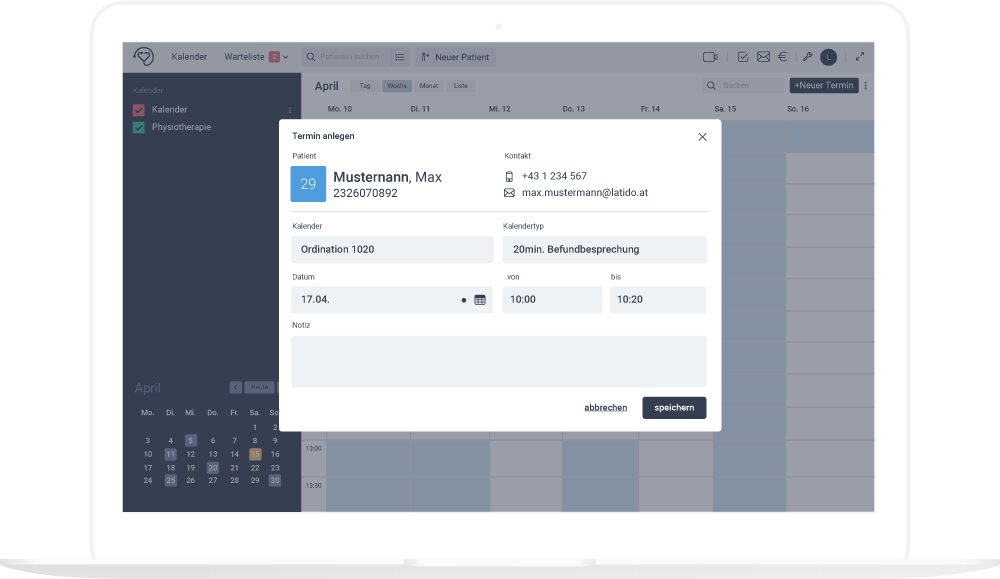Switch to the Monat view
This screenshot has height=579, width=1000.
click(429, 85)
